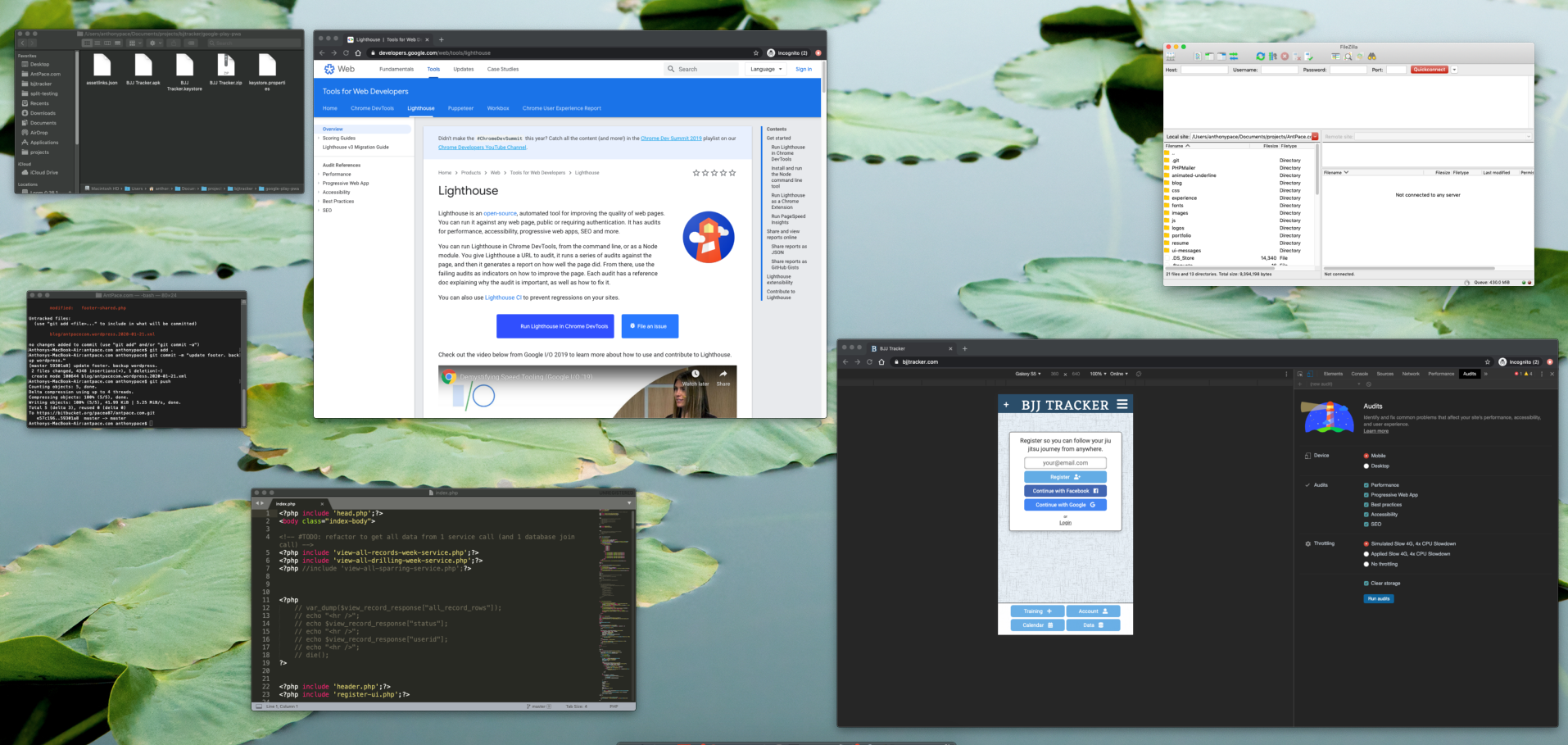Select Mobile device radio button
This screenshot has height=745, width=1568.
[1366, 456]
